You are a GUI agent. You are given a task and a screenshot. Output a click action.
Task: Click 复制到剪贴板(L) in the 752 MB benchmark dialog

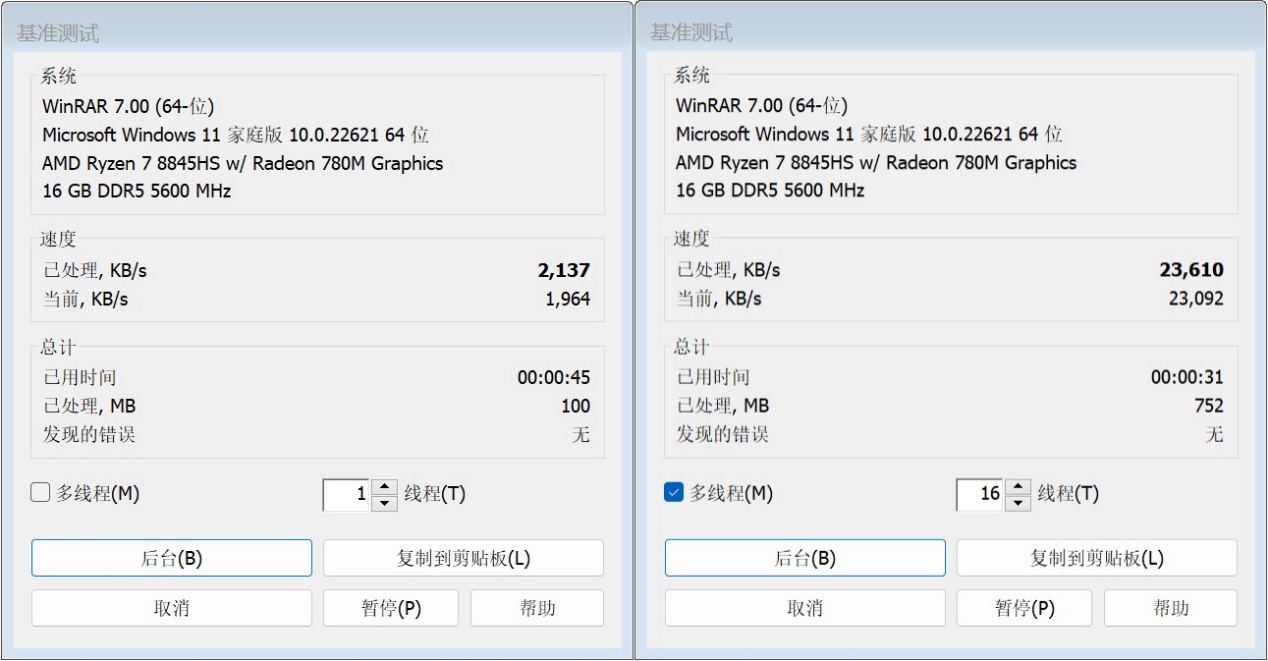click(1096, 559)
